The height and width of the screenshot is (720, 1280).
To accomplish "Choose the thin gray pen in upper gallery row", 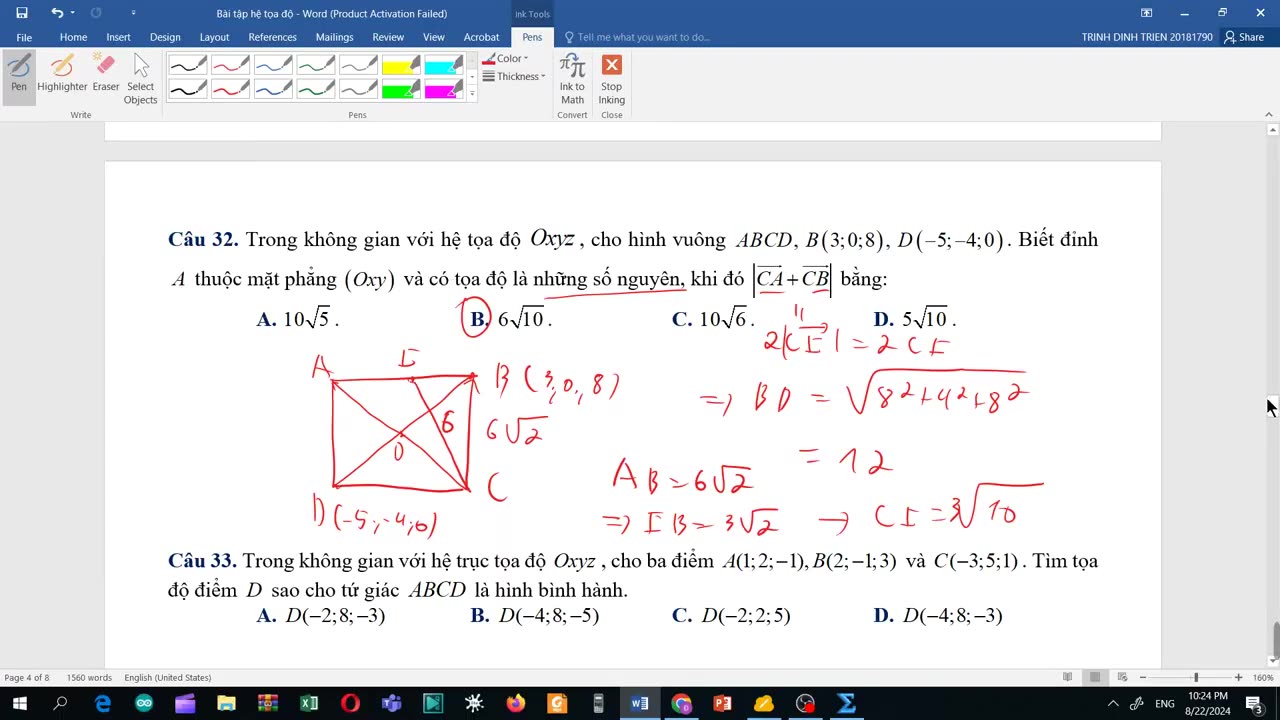I will point(358,66).
